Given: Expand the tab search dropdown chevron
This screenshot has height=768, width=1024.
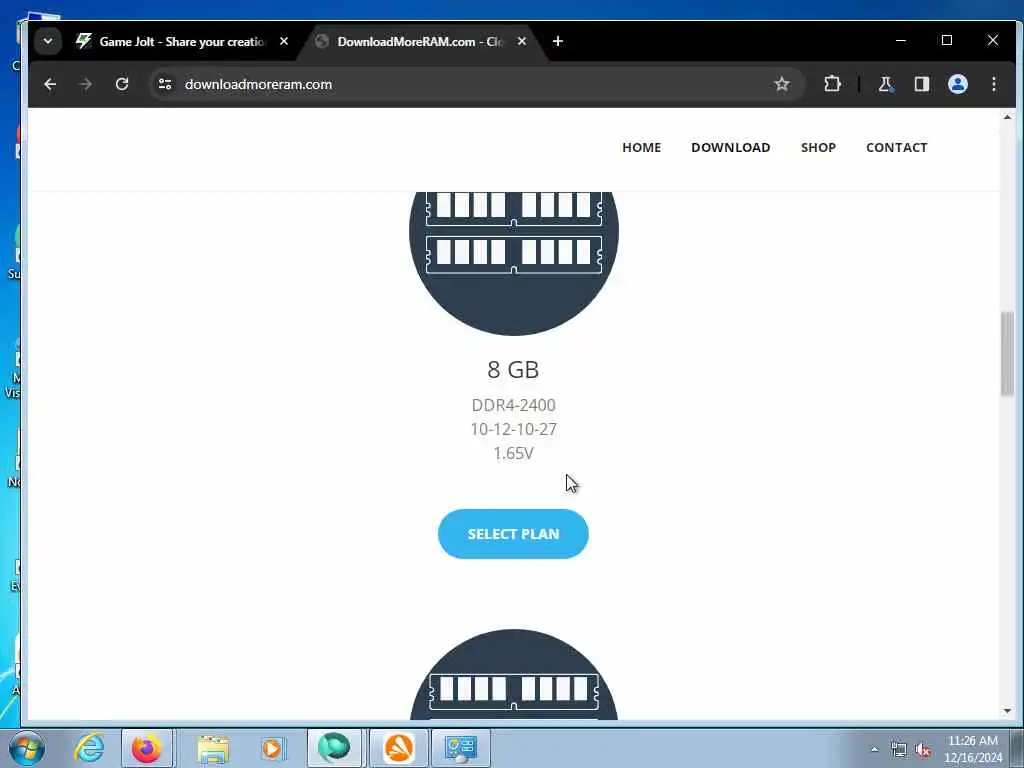Looking at the screenshot, I should (x=48, y=41).
